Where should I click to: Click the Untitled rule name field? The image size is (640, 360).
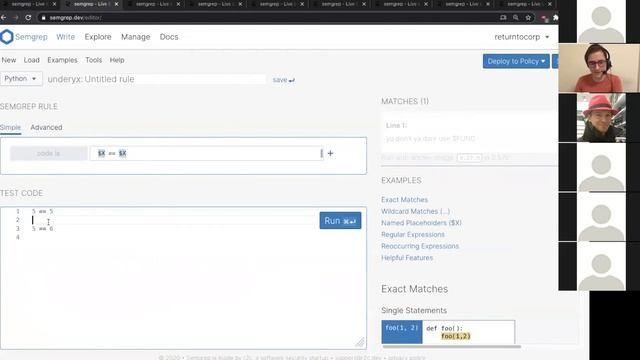pyautogui.click(x=156, y=79)
